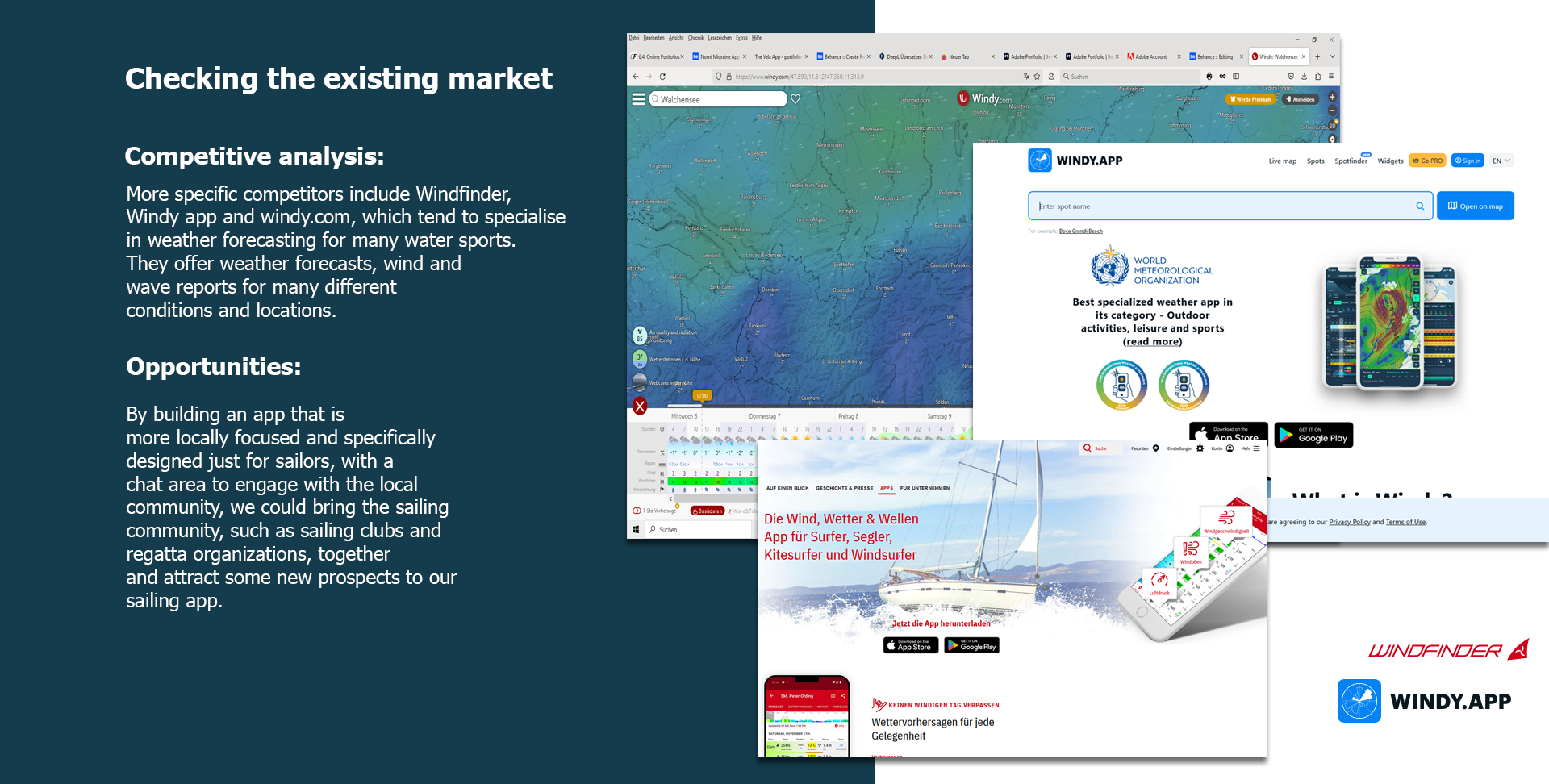Image resolution: width=1549 pixels, height=784 pixels.
Task: Open Air quality and radiation monitoring bubble
Action: pos(640,335)
